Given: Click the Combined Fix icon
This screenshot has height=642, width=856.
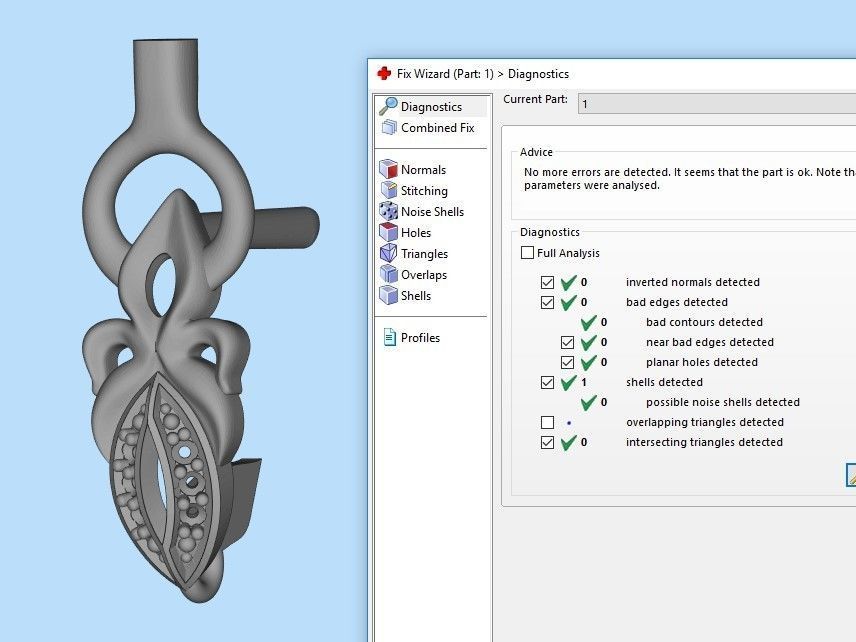Looking at the screenshot, I should point(389,127).
